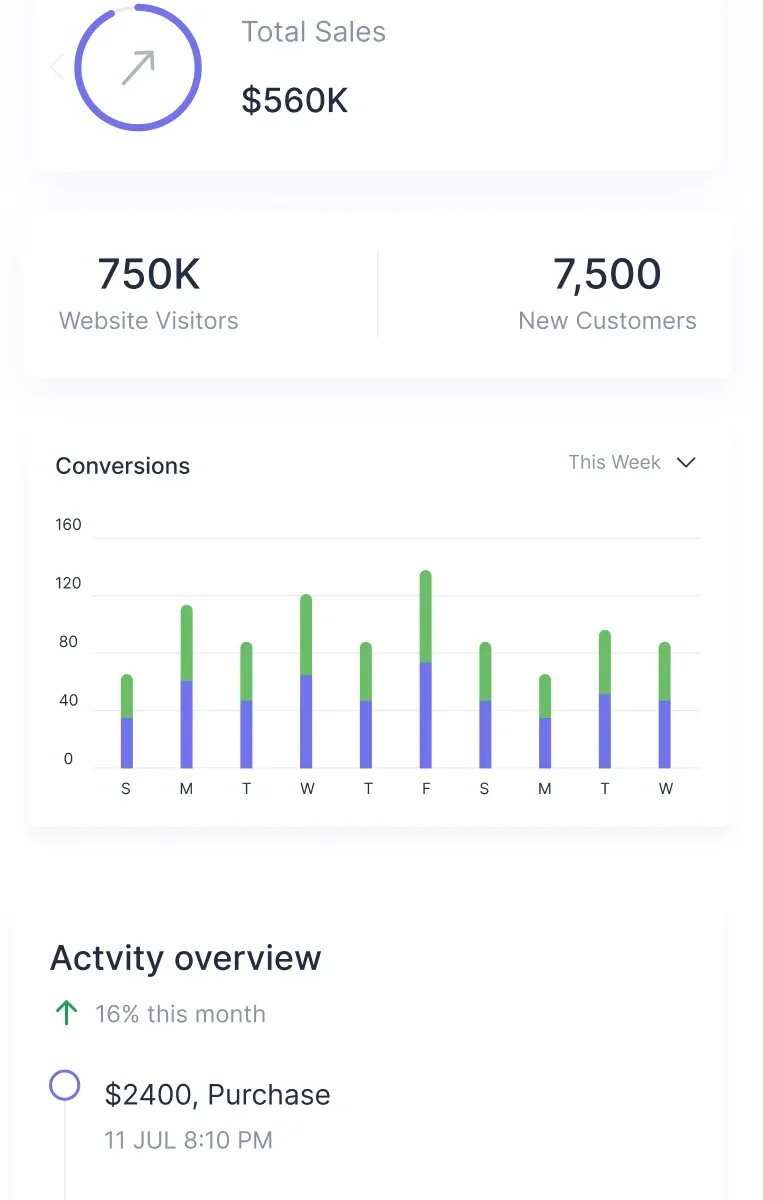Screen dimensions: 763x1200
Task: Click the $560K sales amount
Action: (295, 100)
